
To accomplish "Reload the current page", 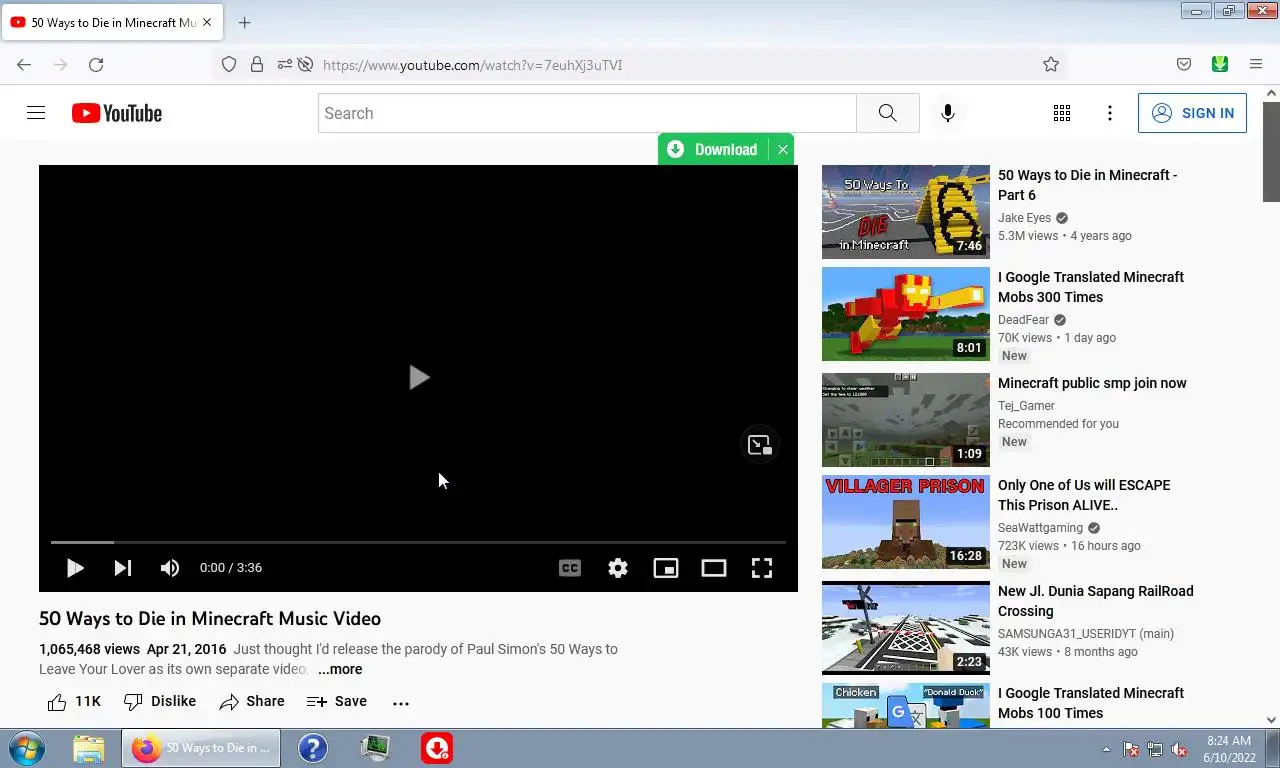I will 96,64.
